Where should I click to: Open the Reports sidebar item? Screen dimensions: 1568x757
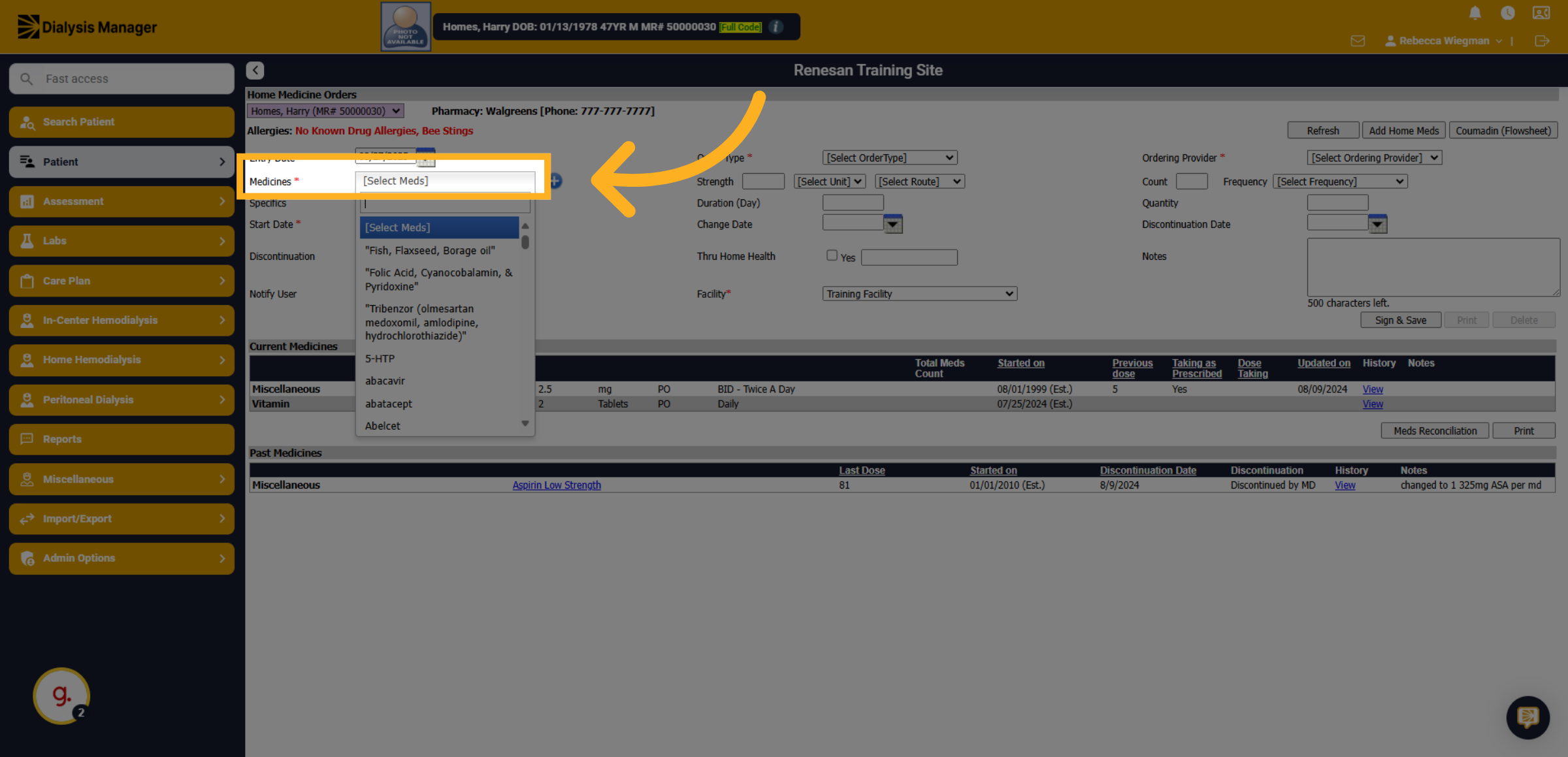[x=122, y=440]
